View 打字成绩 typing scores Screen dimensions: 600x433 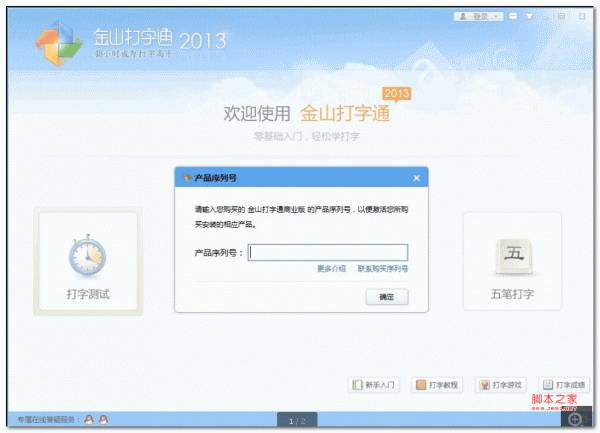point(564,385)
